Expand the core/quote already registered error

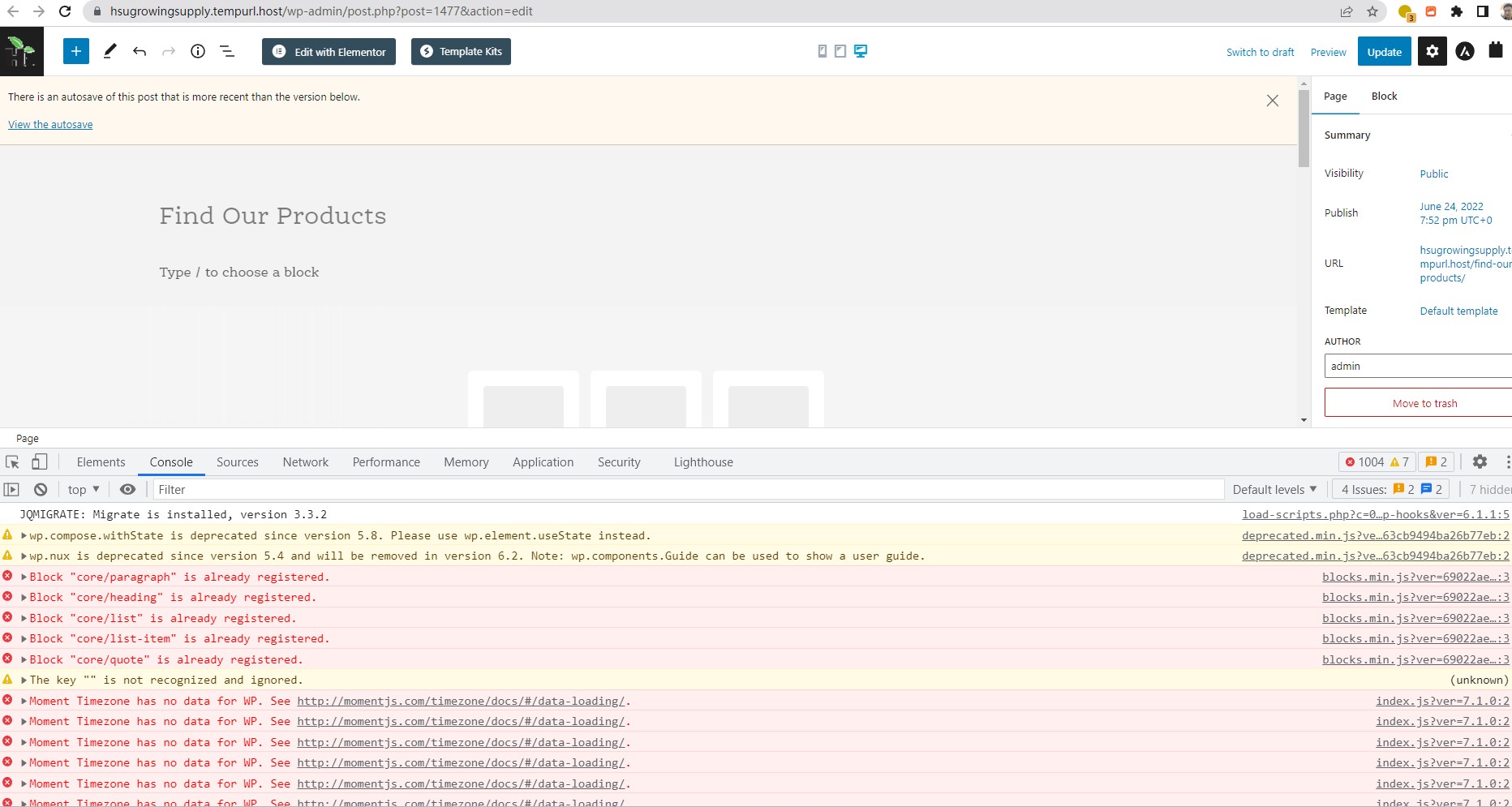click(x=24, y=659)
